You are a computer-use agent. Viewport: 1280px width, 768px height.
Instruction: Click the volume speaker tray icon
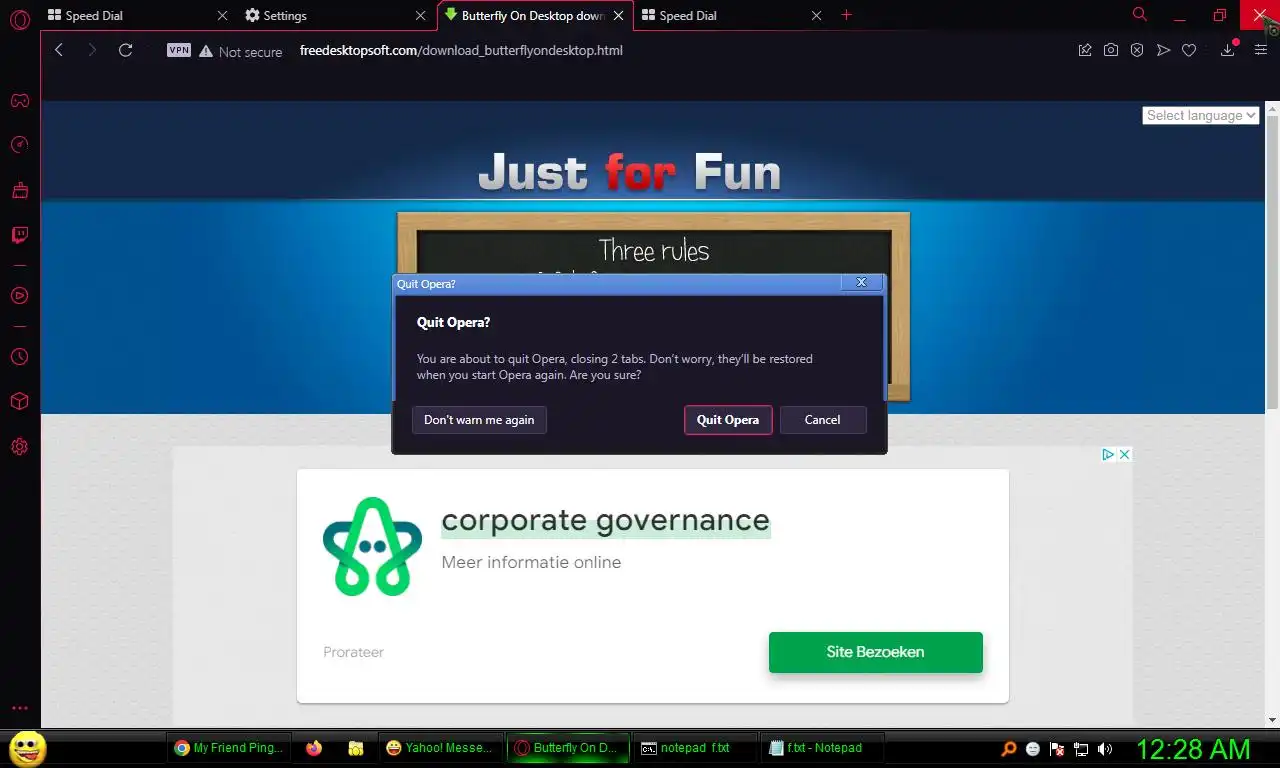tap(1105, 748)
